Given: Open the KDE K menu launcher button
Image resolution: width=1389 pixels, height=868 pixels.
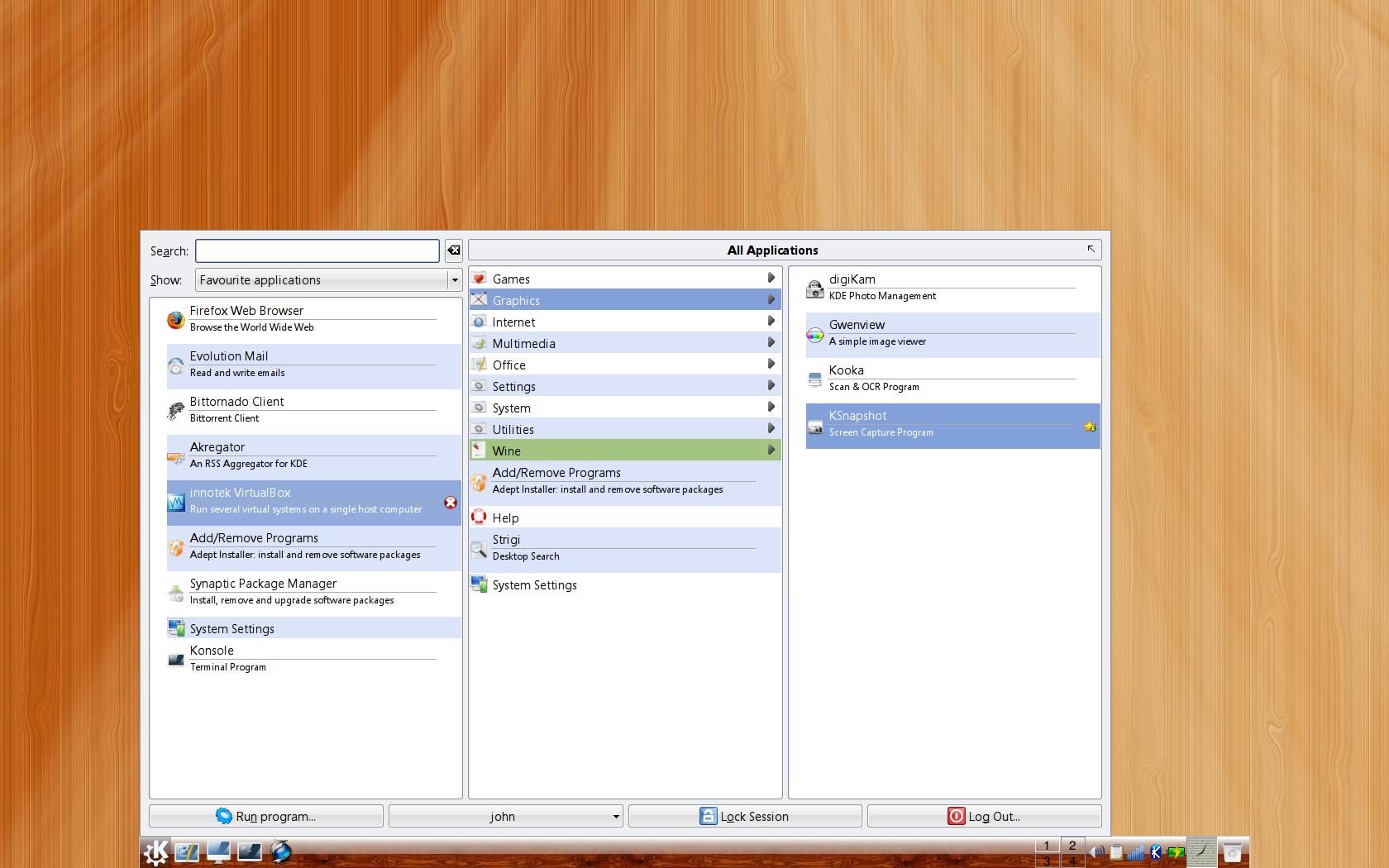Looking at the screenshot, I should tap(155, 851).
